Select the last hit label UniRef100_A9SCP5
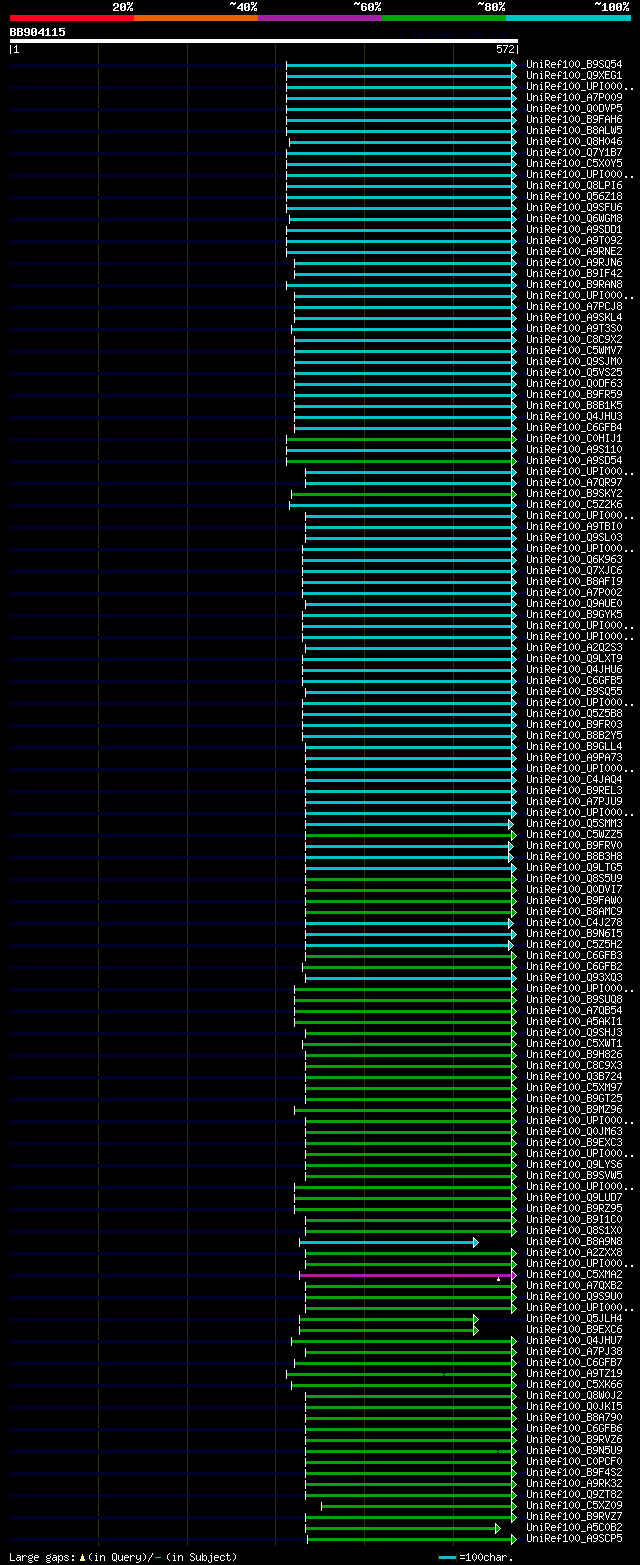 574,1539
